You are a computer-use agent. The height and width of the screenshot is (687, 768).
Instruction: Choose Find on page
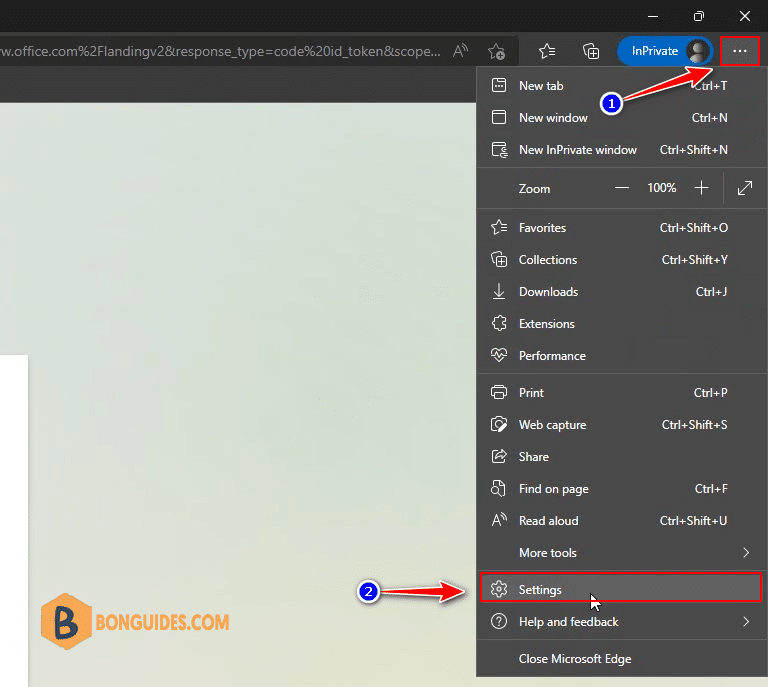pos(621,489)
